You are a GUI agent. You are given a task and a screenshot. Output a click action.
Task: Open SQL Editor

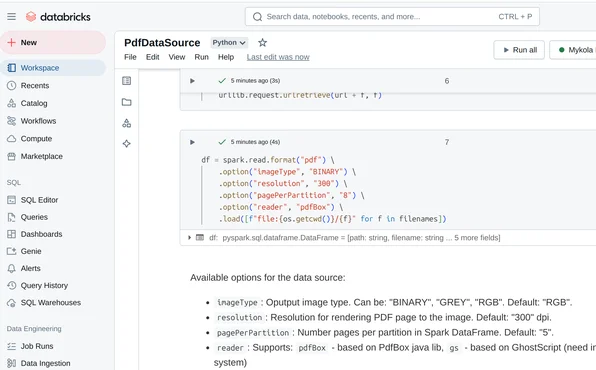coord(39,200)
